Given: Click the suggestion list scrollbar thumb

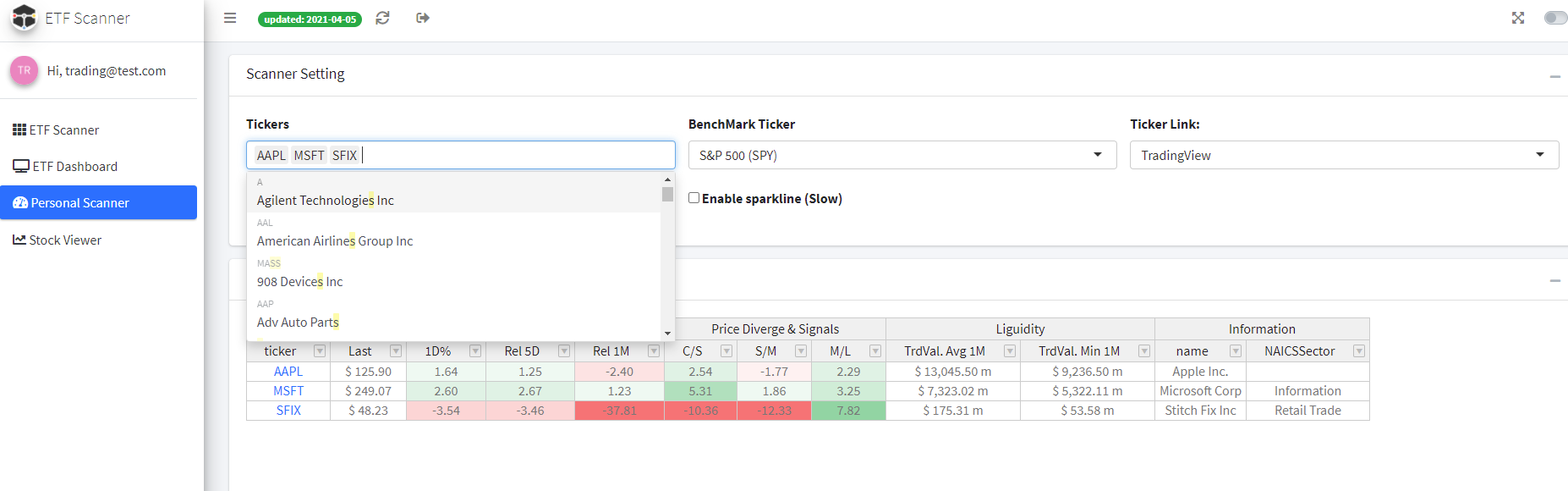Looking at the screenshot, I should [667, 194].
